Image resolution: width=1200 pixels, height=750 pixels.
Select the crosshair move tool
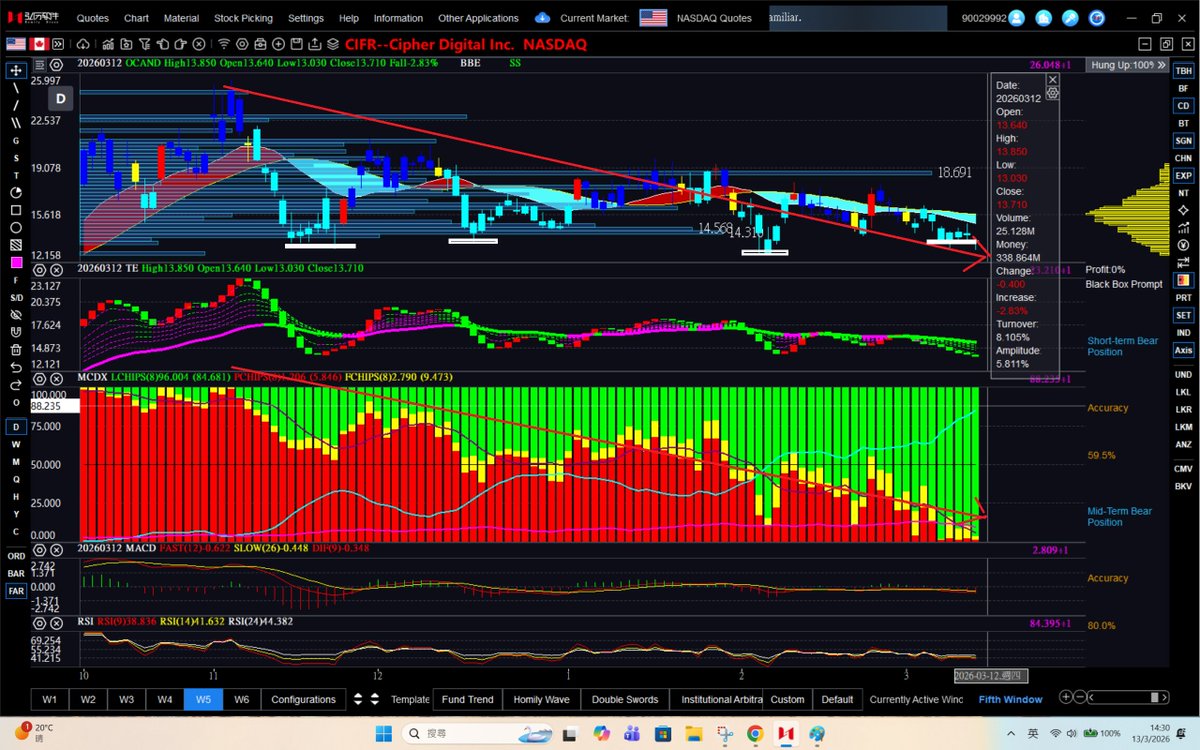[16, 71]
